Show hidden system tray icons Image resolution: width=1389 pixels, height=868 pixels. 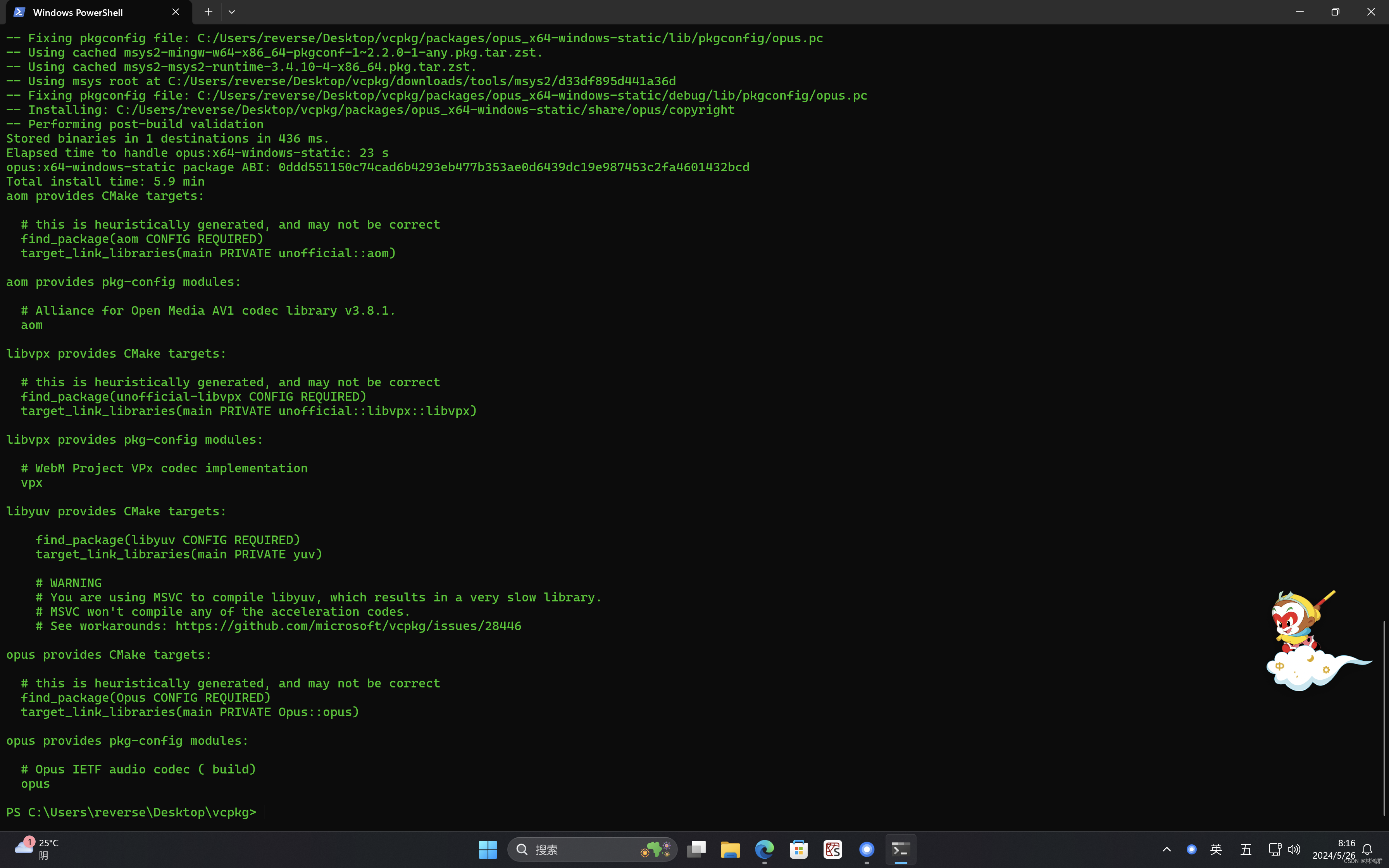pyautogui.click(x=1166, y=850)
